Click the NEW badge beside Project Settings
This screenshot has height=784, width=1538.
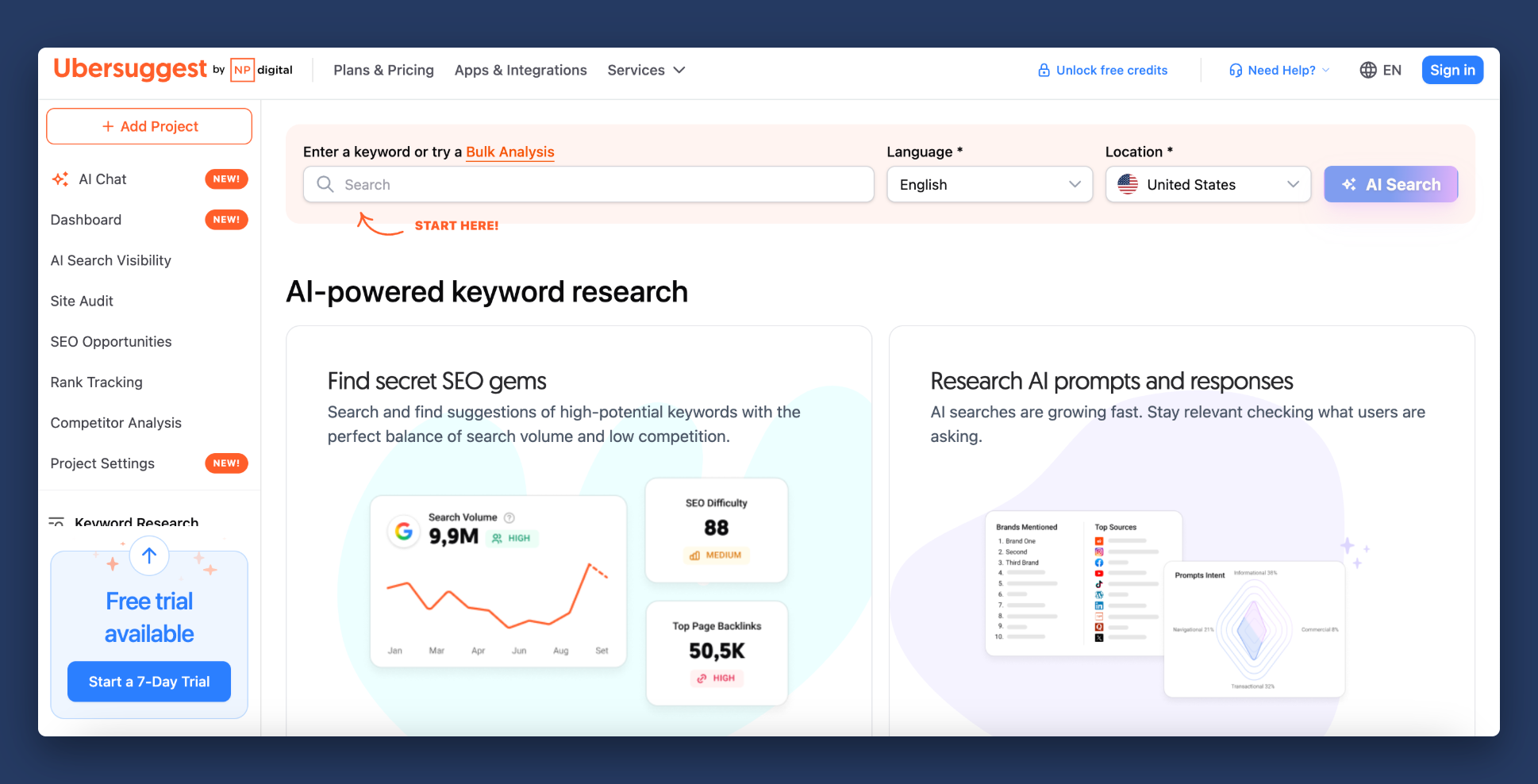(x=226, y=463)
